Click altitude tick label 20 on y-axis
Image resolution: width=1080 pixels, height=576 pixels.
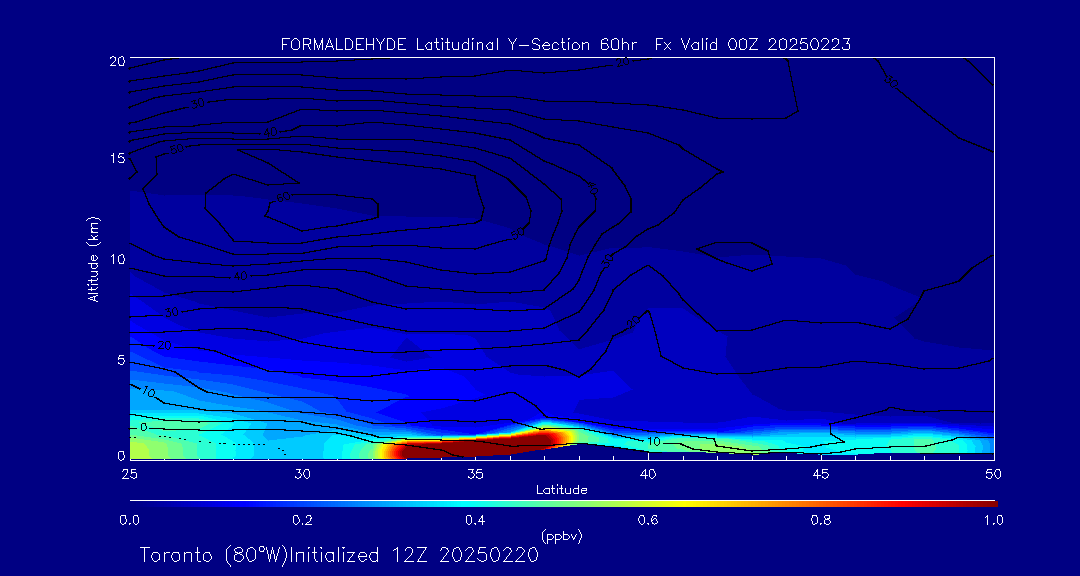pyautogui.click(x=116, y=61)
